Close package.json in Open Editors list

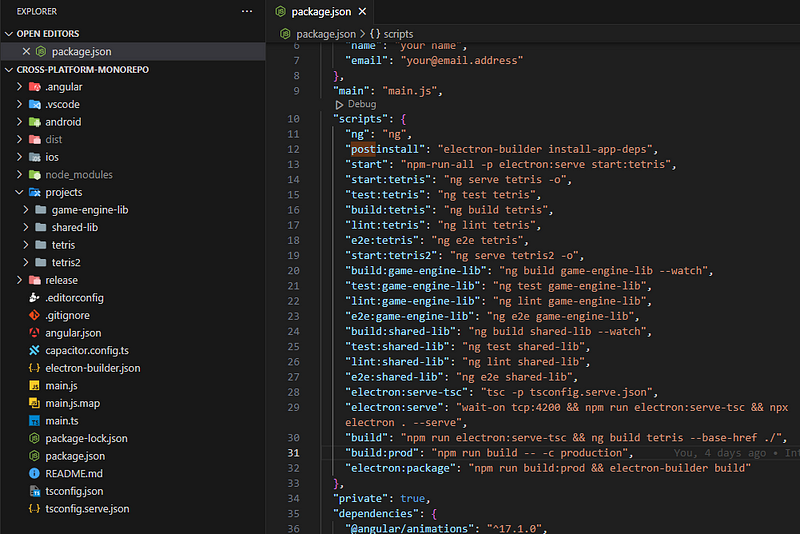pyautogui.click(x=26, y=52)
